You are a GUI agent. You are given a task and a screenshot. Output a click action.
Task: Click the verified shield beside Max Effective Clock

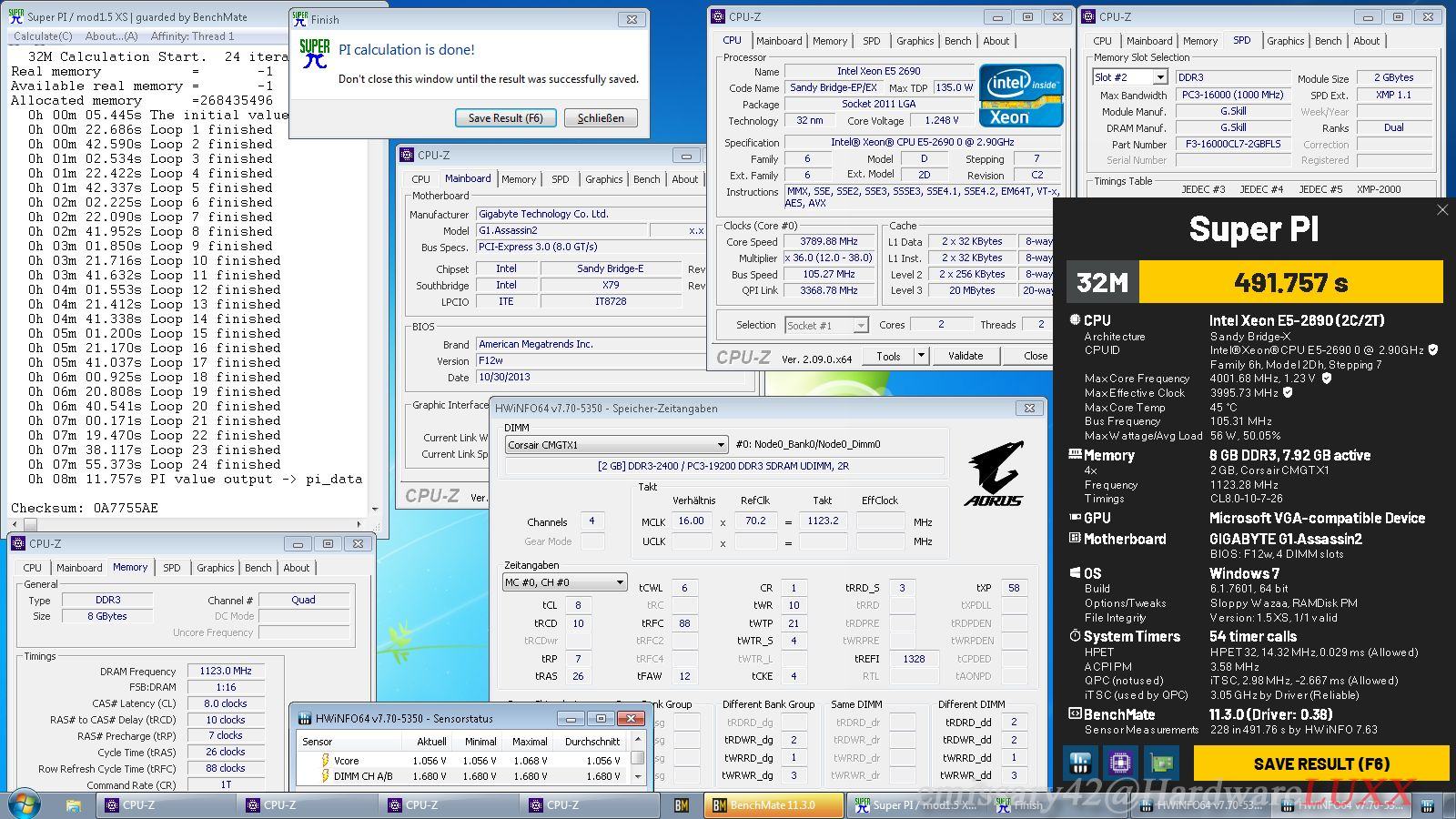1288,392
